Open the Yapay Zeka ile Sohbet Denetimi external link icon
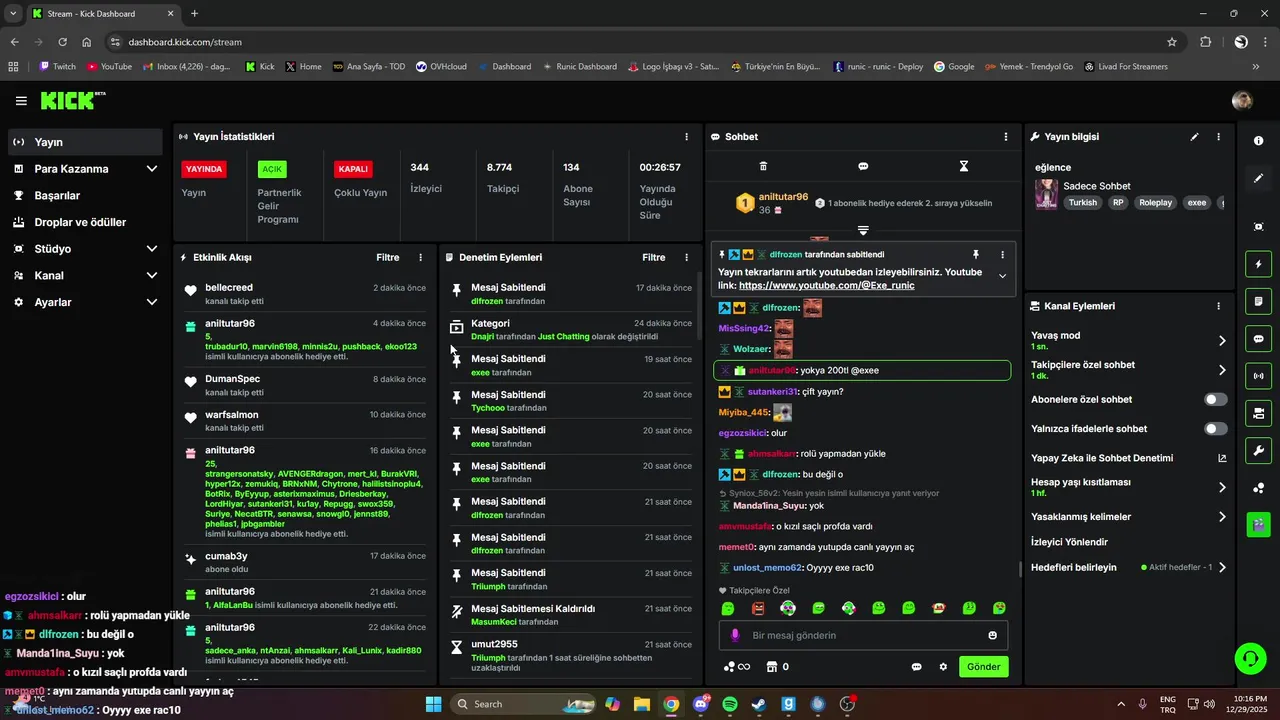Screen dimensions: 1280x720 pos(1222,458)
